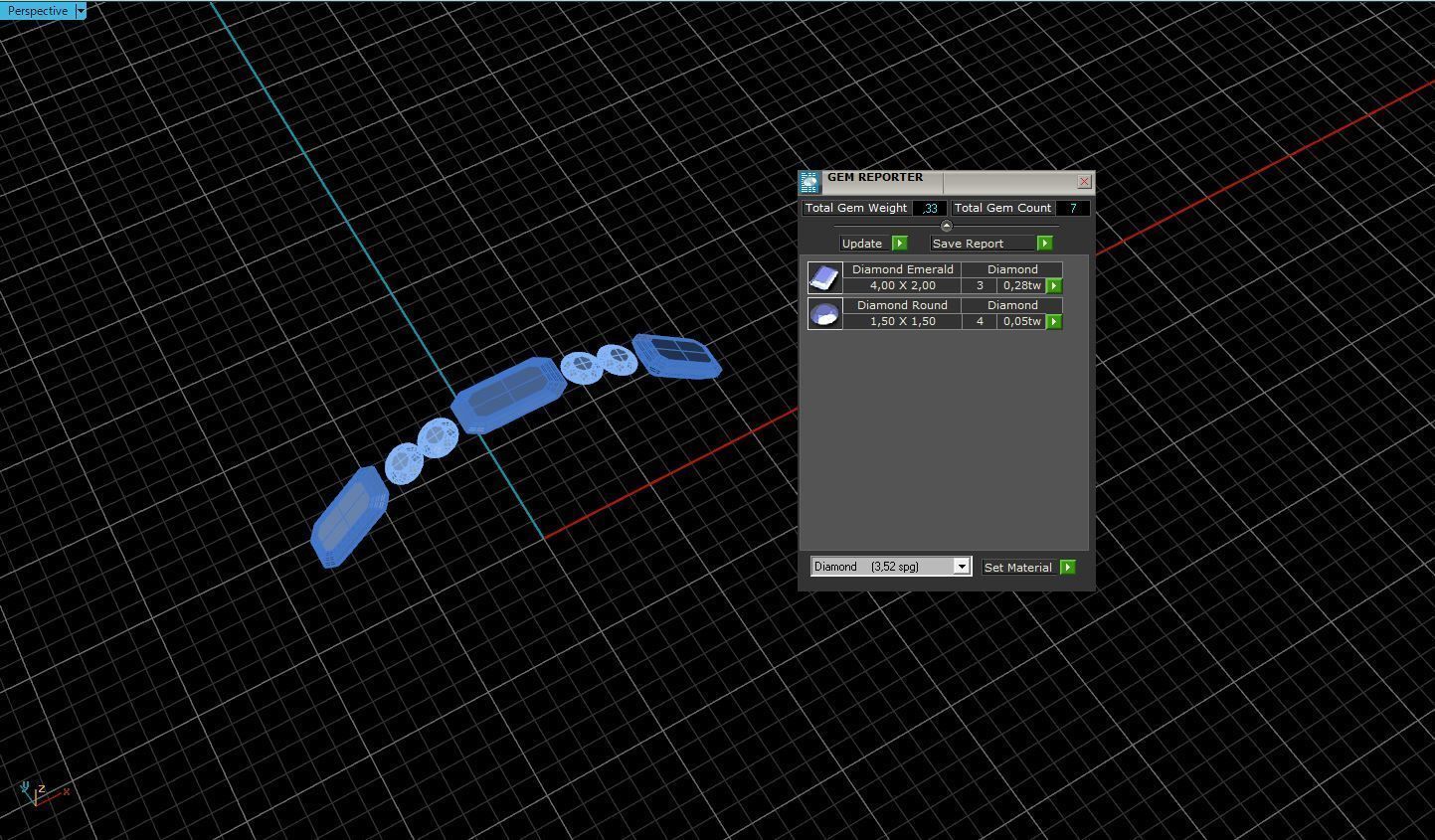Click the quantity '3' cell for Diamond Emerald
The image size is (1435, 840).
(980, 285)
